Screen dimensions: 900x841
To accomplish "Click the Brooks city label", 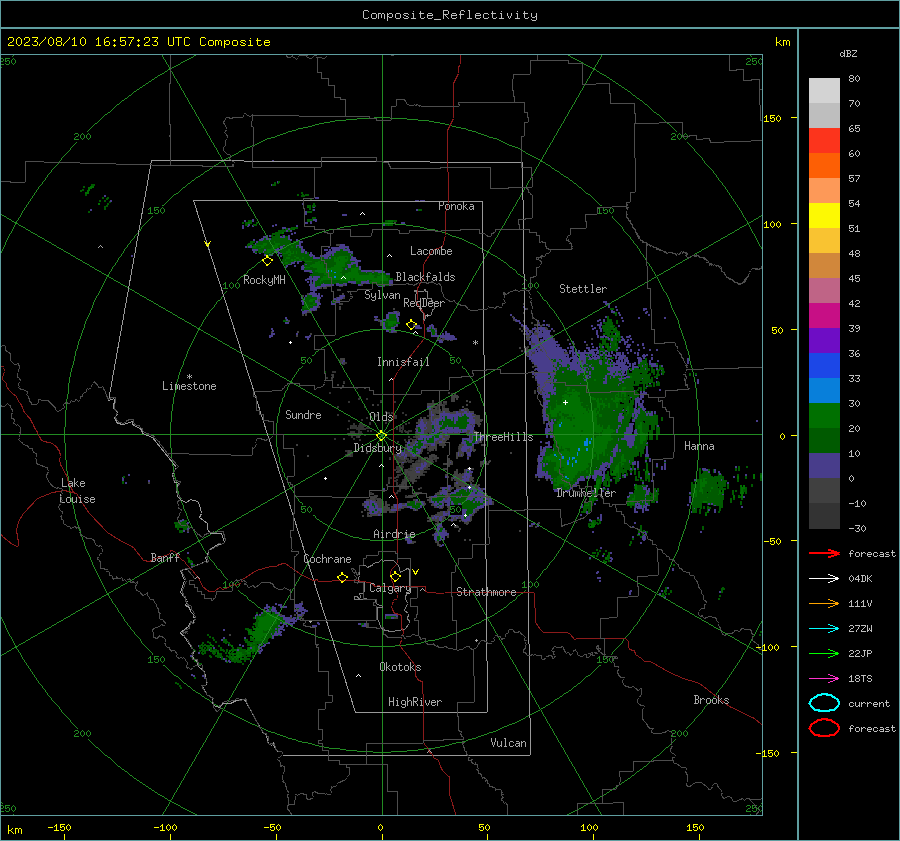I will (x=711, y=700).
